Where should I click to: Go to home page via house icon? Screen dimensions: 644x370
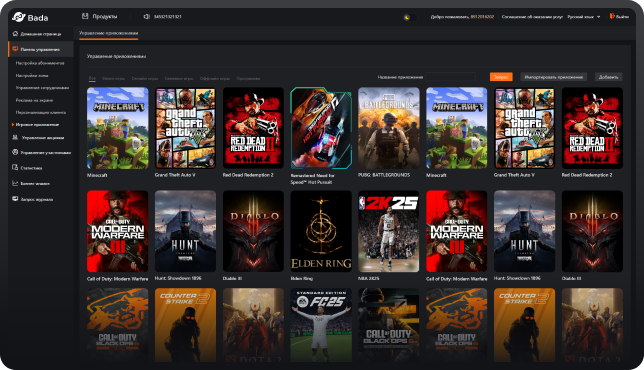pos(15,34)
